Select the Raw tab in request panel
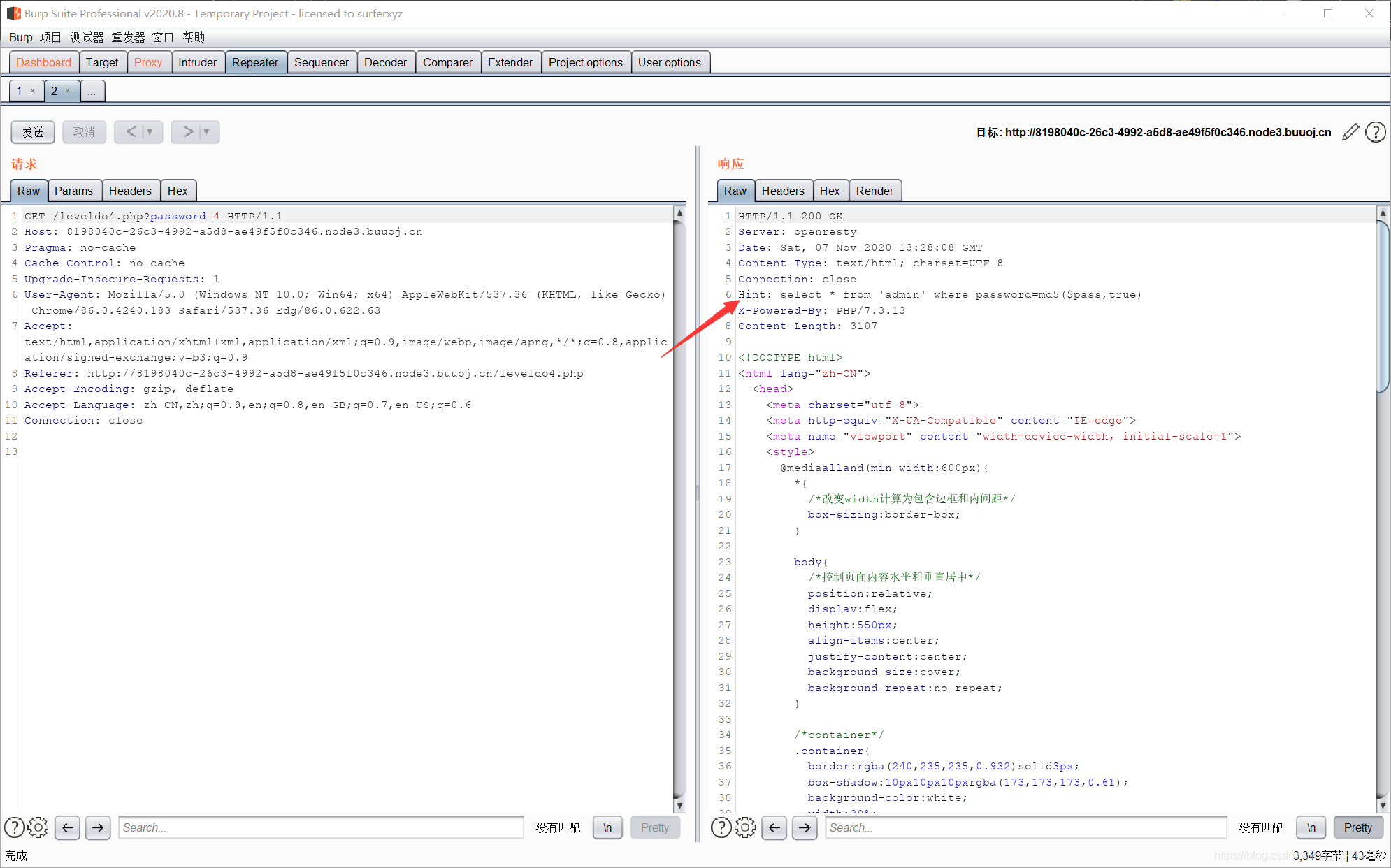 [27, 190]
